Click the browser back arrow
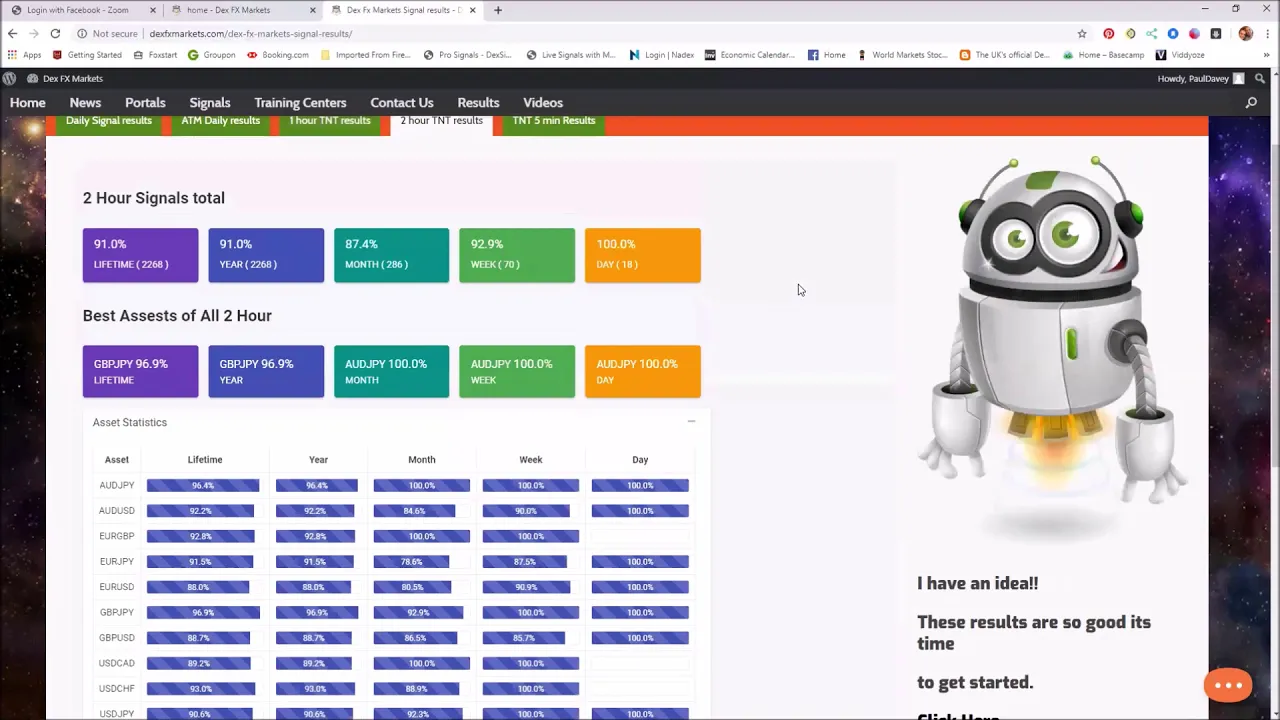The width and height of the screenshot is (1280, 720). pyautogui.click(x=12, y=33)
